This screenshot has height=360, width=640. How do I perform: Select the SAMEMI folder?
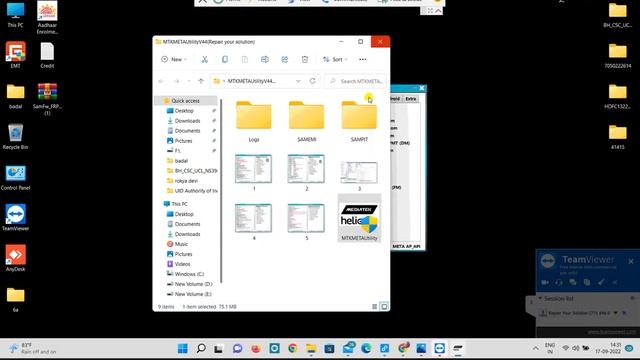click(307, 121)
